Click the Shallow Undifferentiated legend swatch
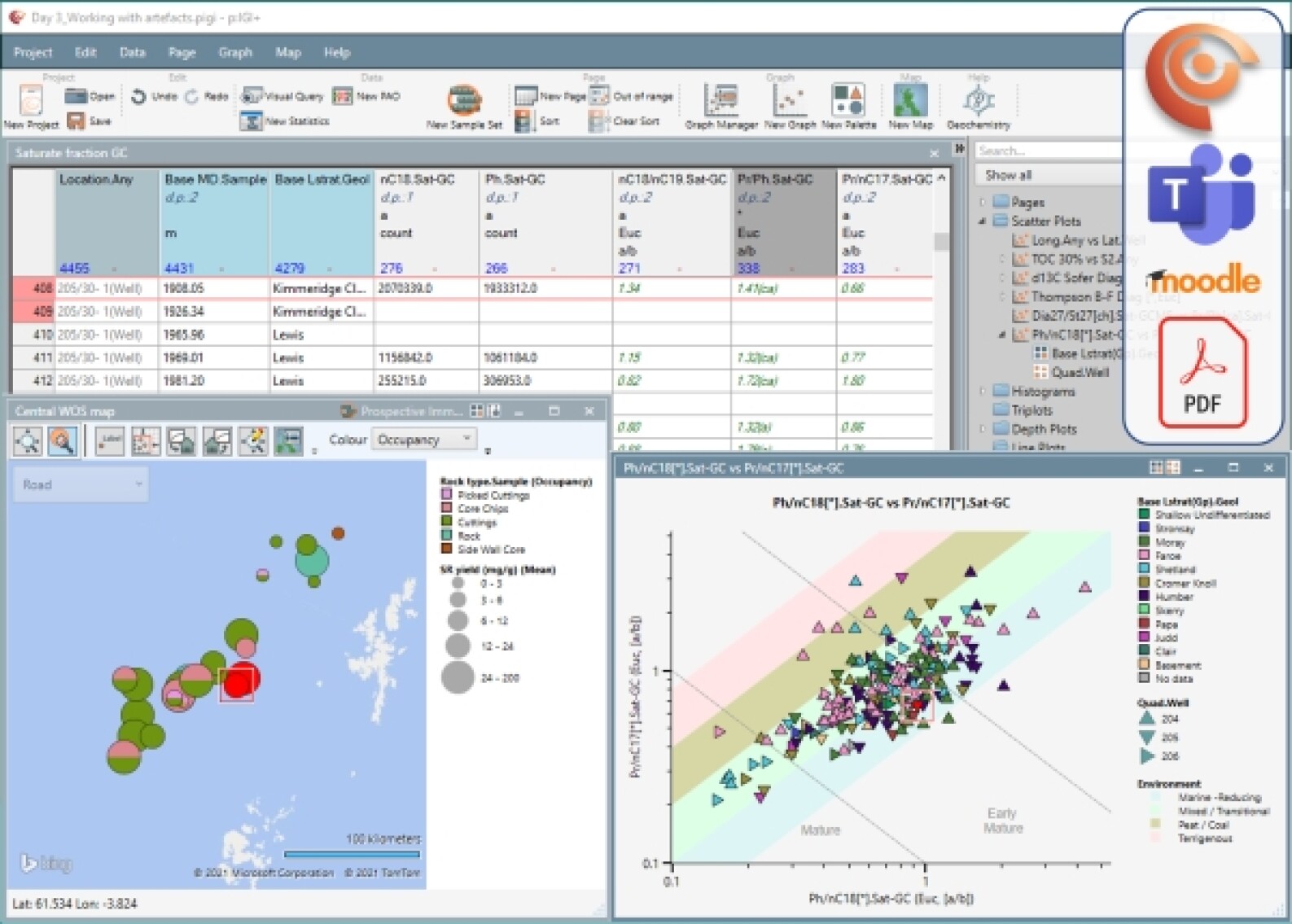 (x=1144, y=515)
